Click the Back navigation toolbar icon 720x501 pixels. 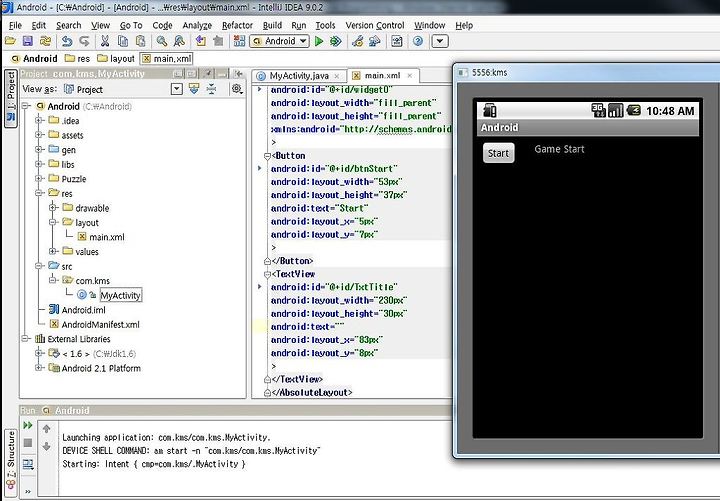(201, 41)
